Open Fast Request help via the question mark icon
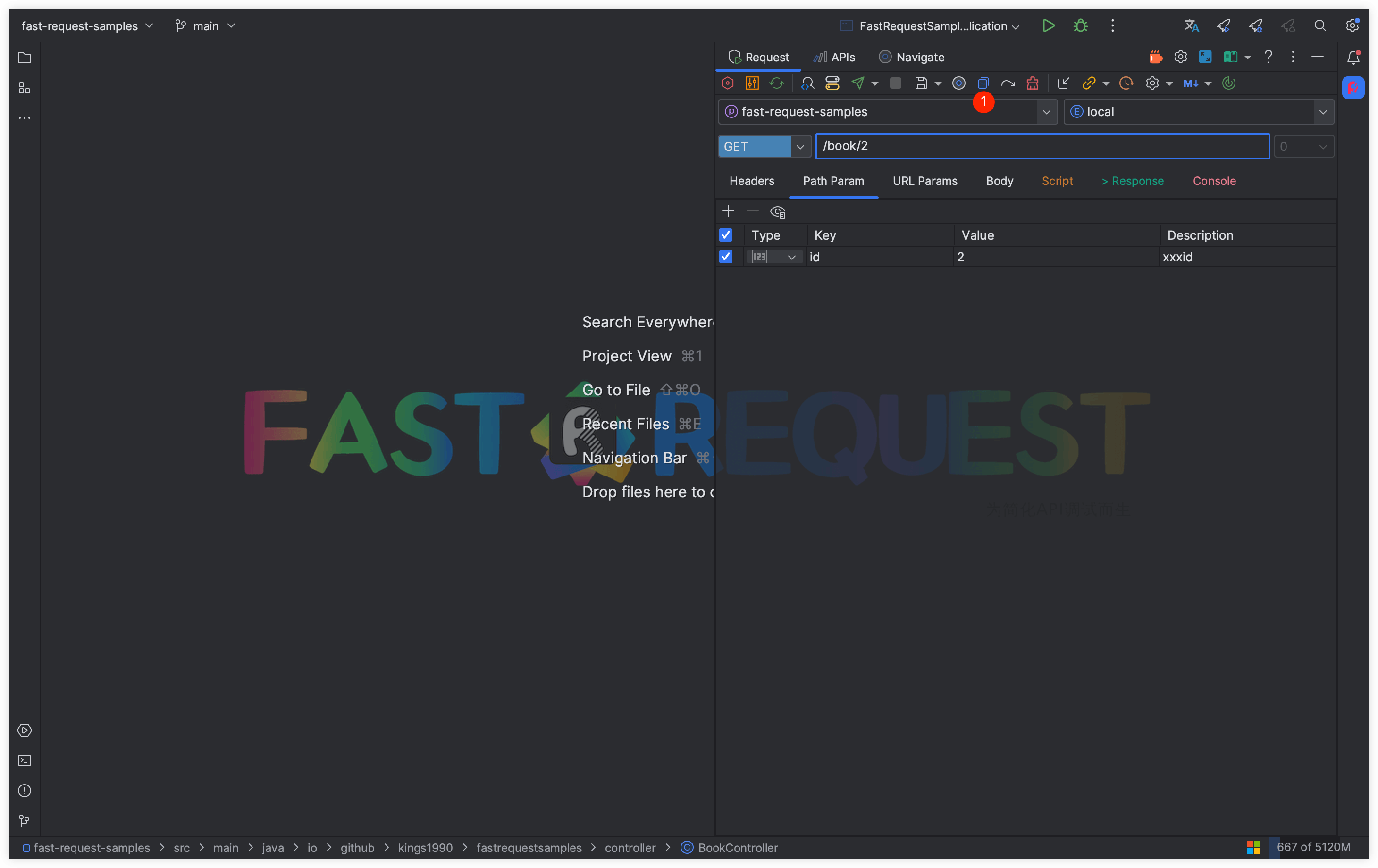Image resolution: width=1378 pixels, height=868 pixels. point(1268,57)
